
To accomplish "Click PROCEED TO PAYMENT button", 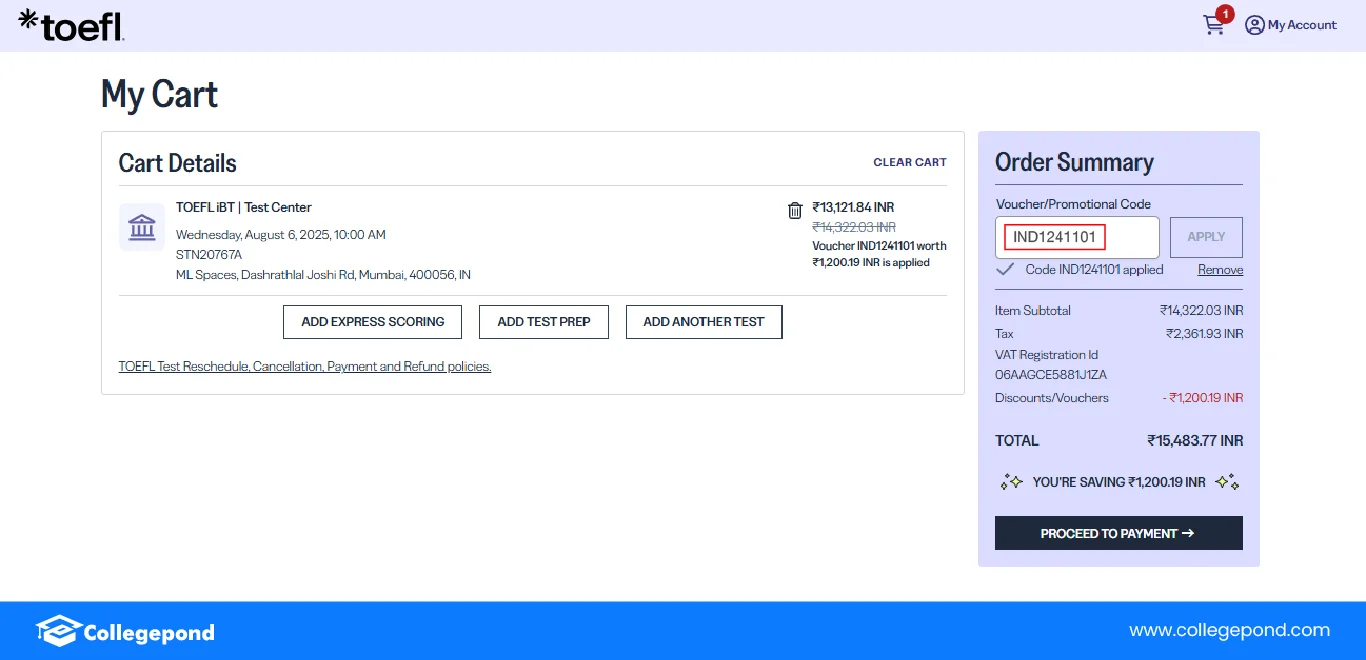I will 1119,533.
